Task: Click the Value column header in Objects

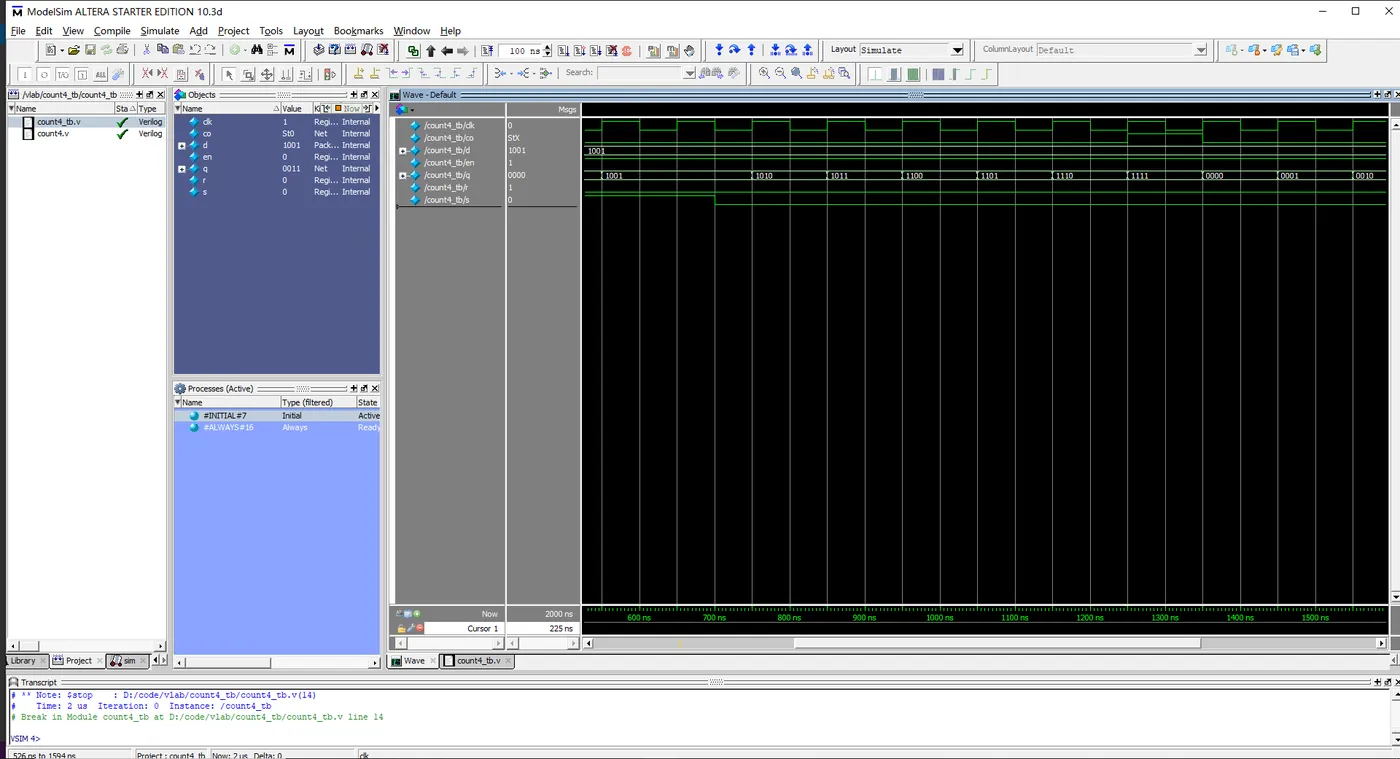Action: click(295, 108)
